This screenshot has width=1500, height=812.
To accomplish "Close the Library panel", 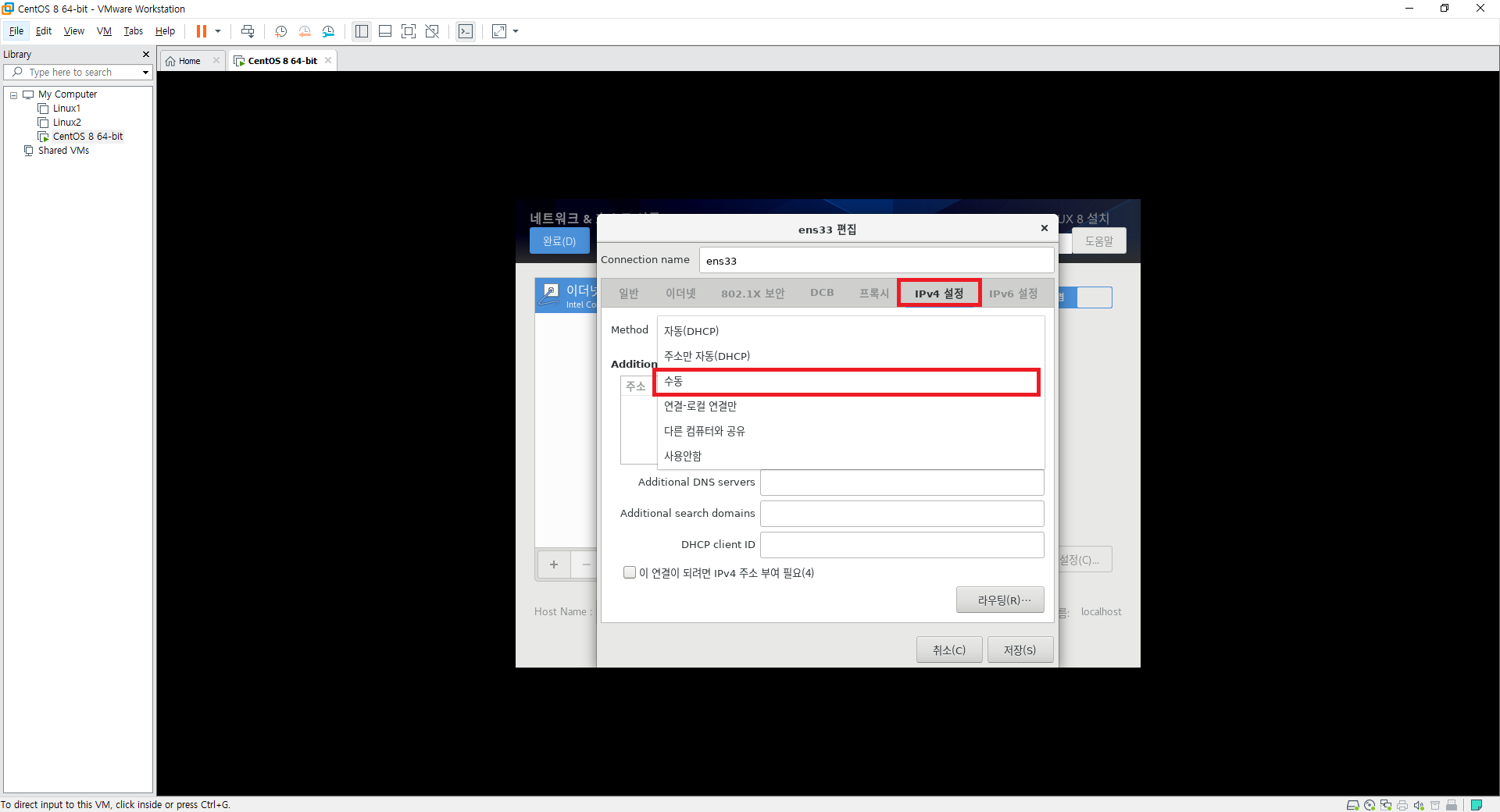I will click(x=145, y=54).
